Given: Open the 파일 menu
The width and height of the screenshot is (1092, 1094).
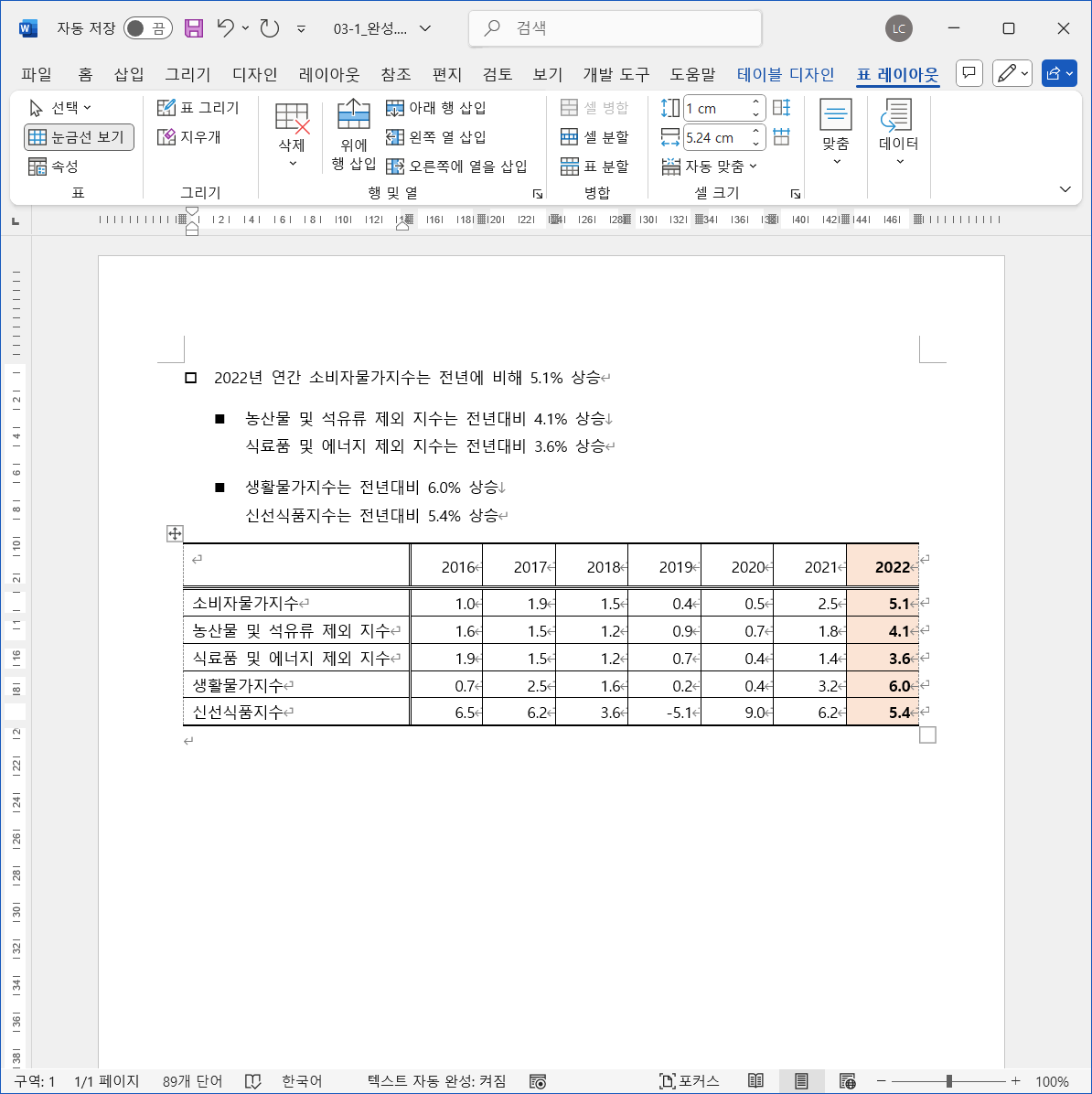Looking at the screenshot, I should pyautogui.click(x=37, y=74).
